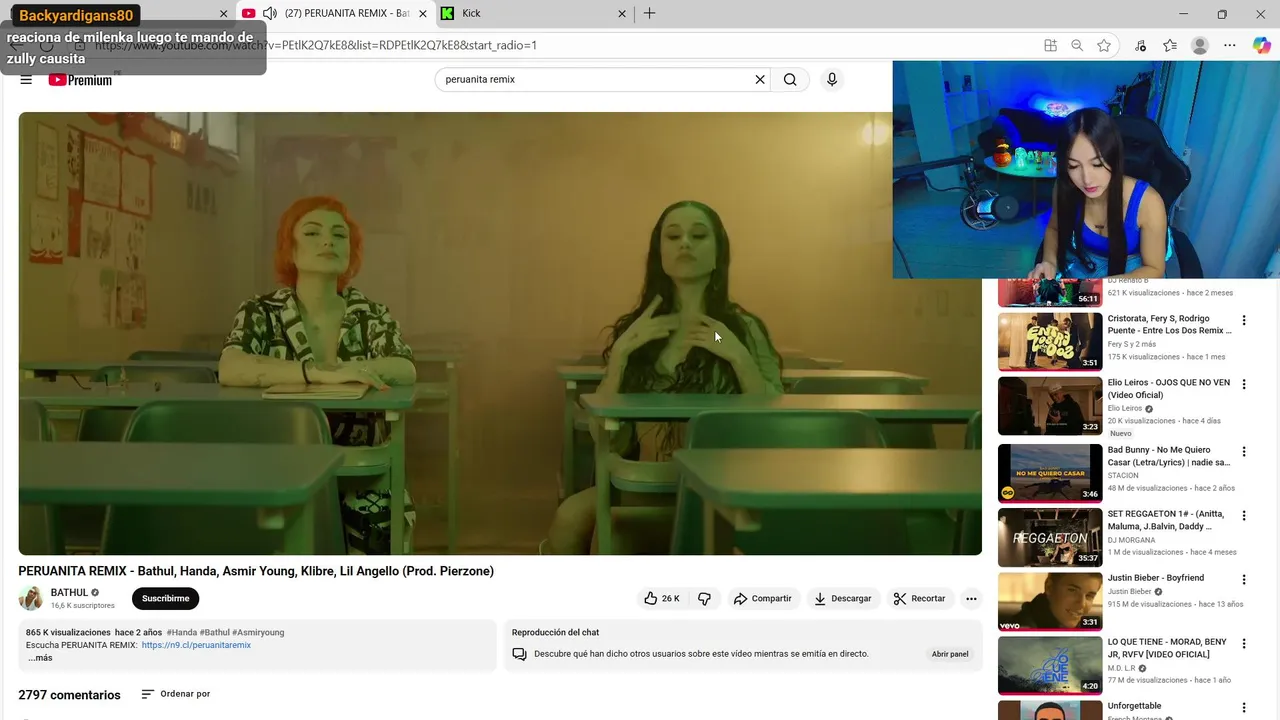
Task: Open Bad Bunny No Me Quiero Casar title
Action: point(1169,456)
